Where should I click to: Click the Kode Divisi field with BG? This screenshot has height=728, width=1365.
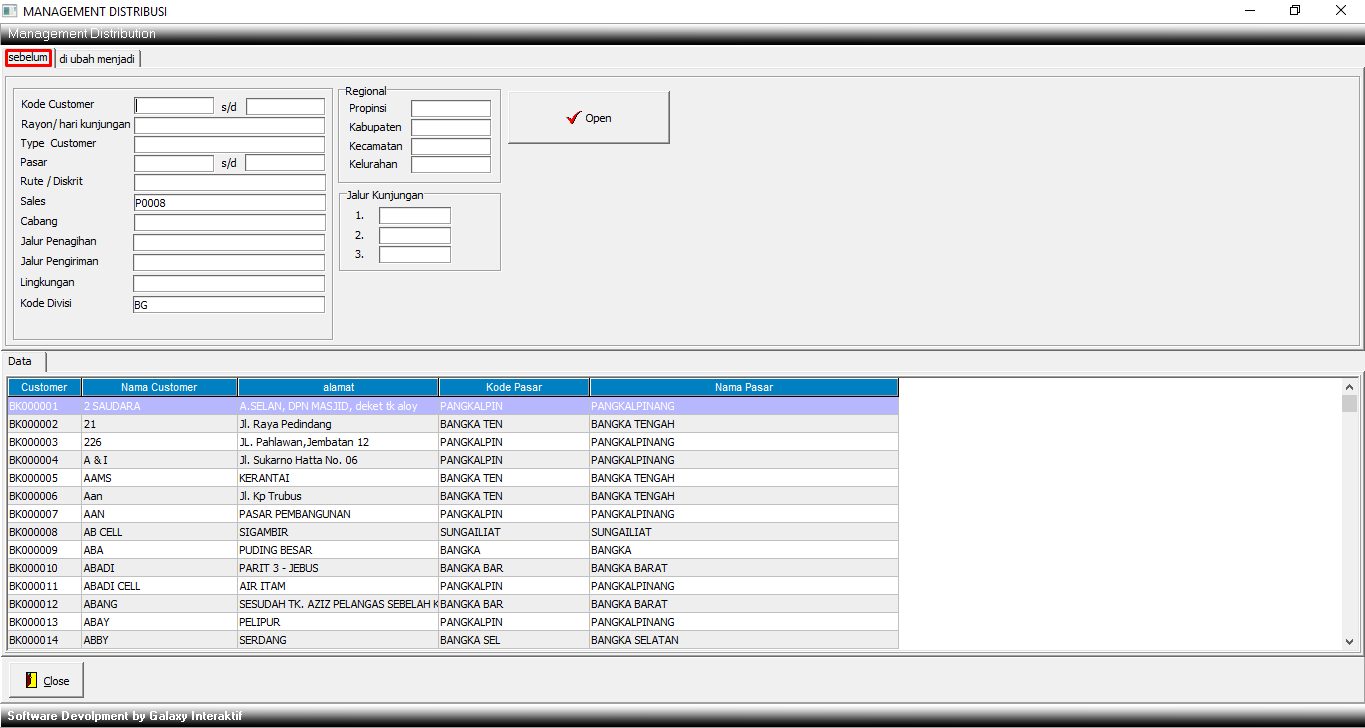(x=229, y=305)
